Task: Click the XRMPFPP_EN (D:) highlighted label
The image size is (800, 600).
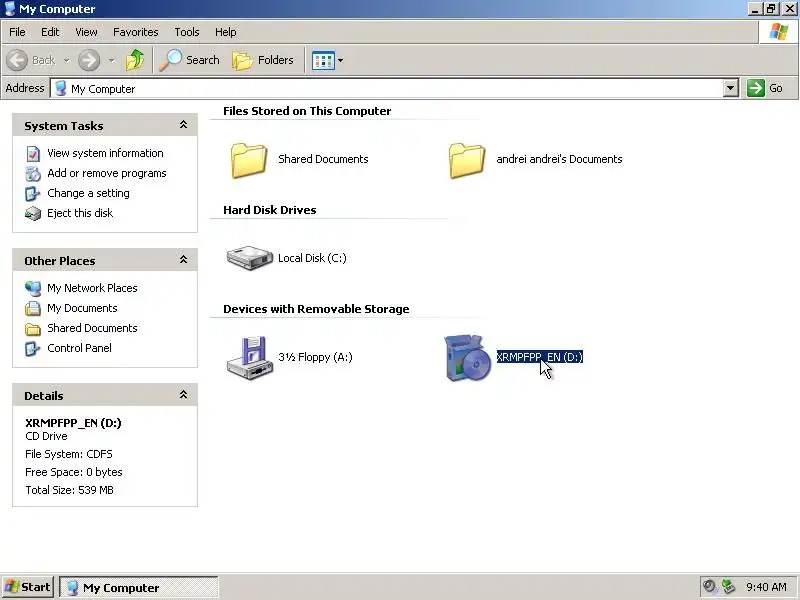Action: pos(539,357)
